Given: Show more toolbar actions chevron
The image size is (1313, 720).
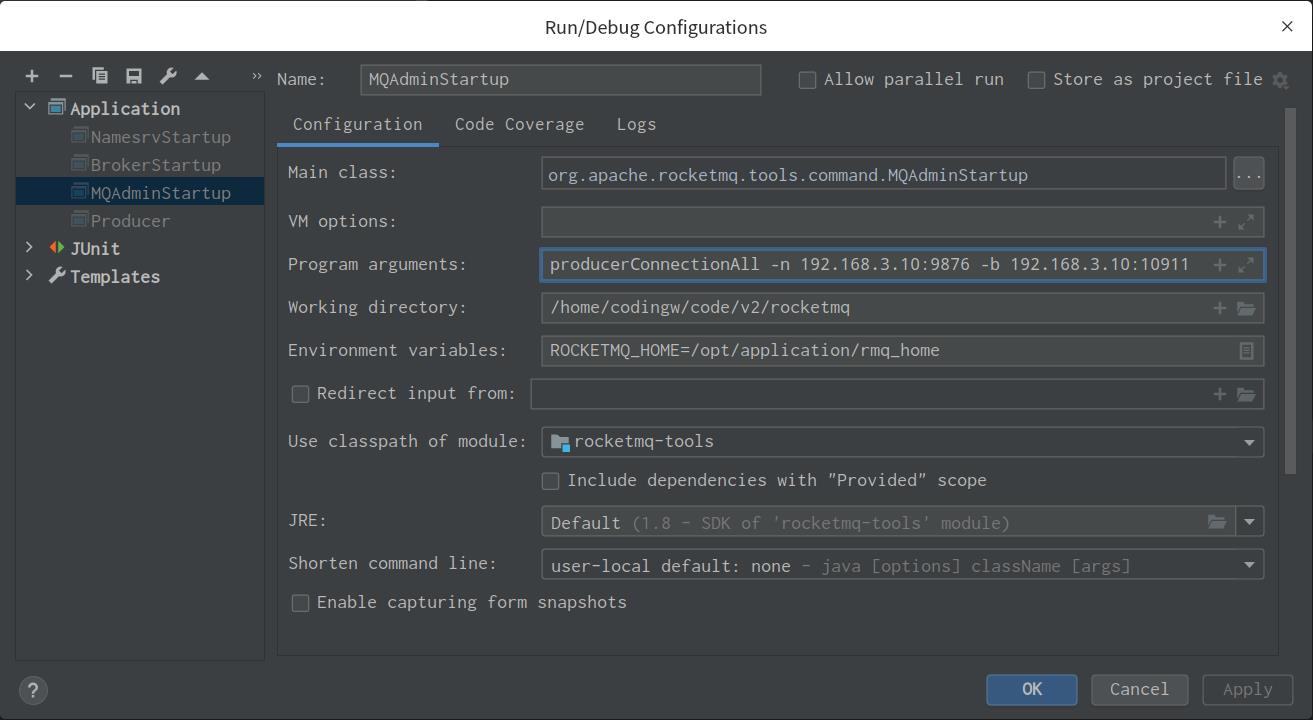Looking at the screenshot, I should click(x=256, y=76).
